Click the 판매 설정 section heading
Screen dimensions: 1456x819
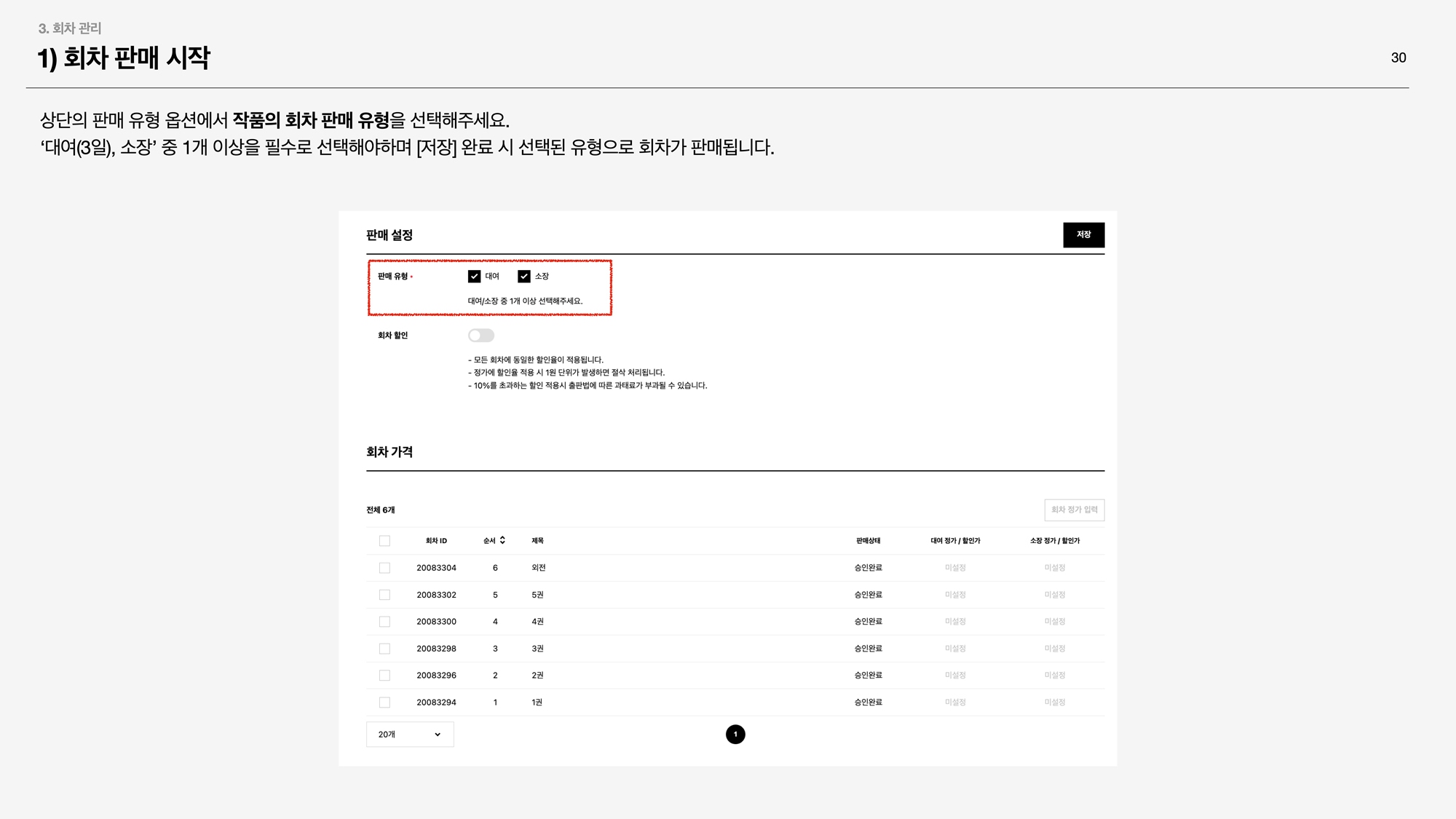389,235
